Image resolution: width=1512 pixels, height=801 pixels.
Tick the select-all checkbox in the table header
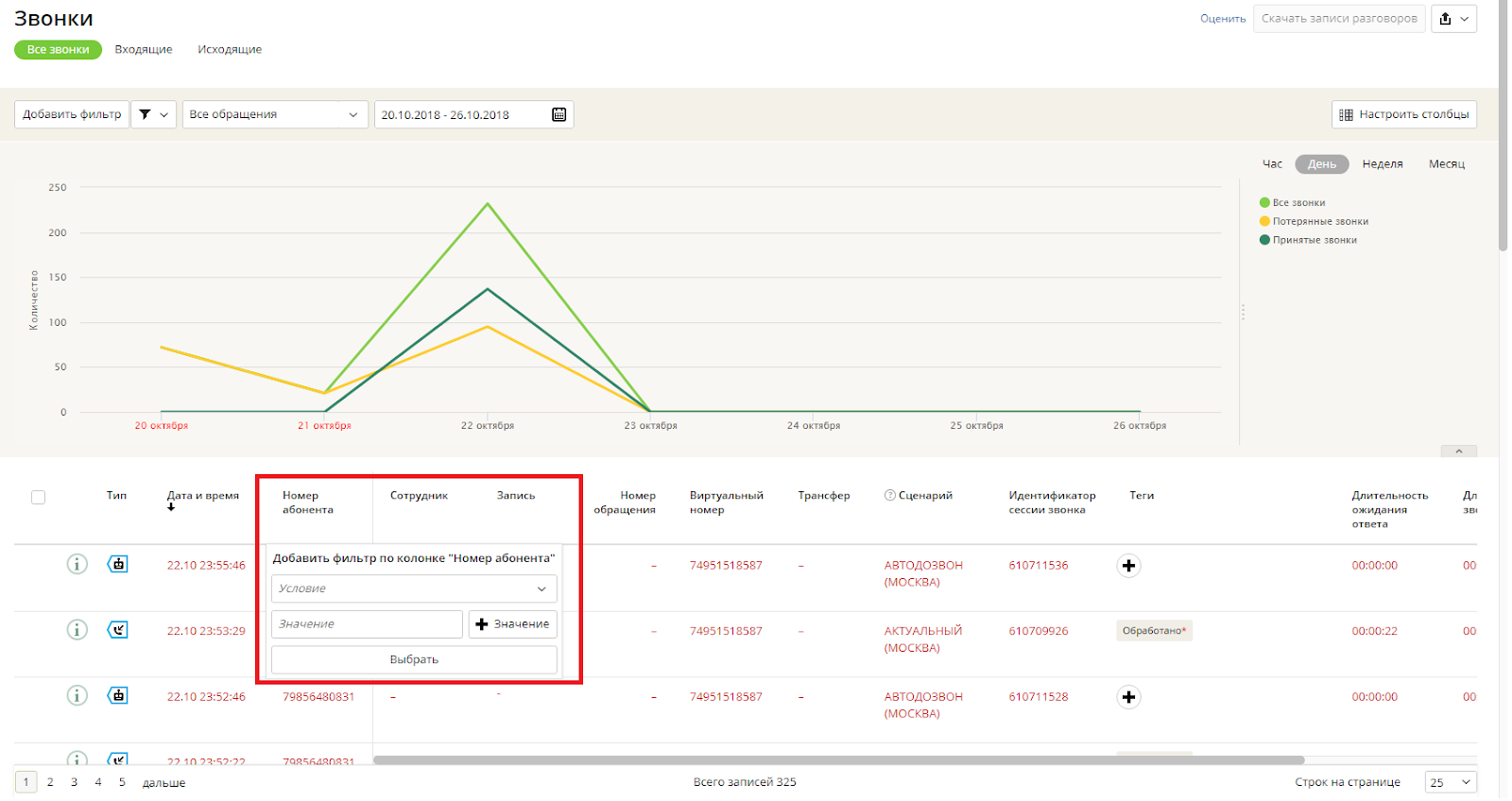[38, 497]
